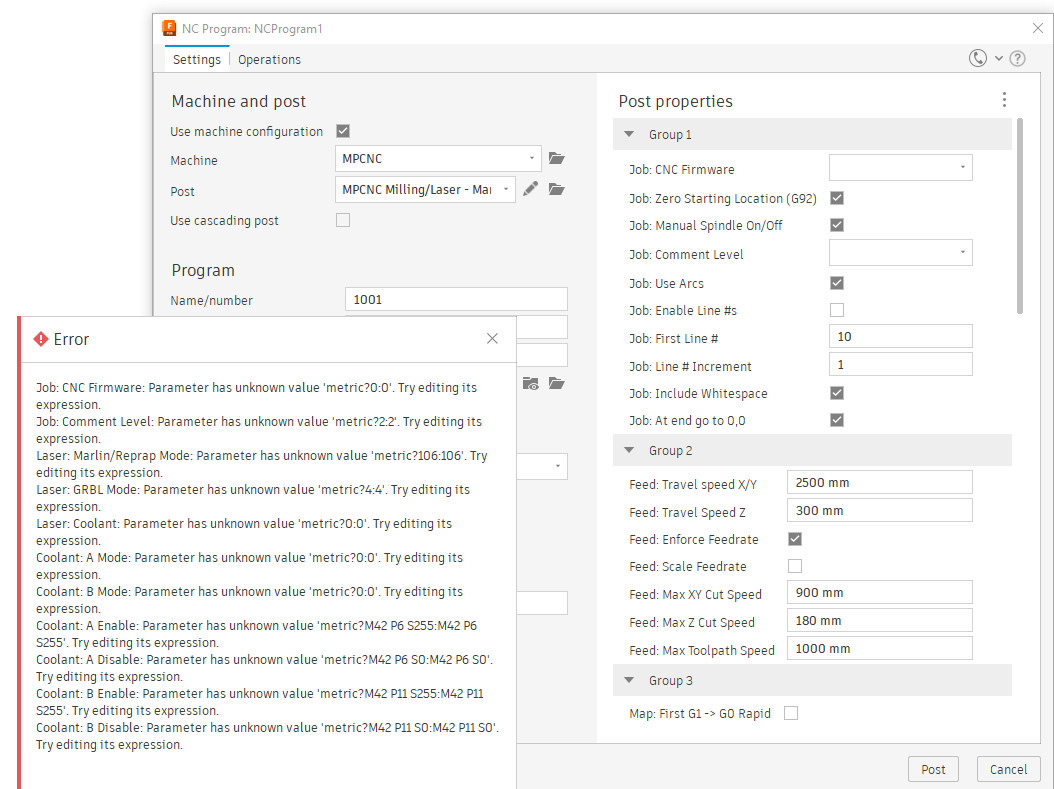Open the folder icon beside the Machine dropdown
The height and width of the screenshot is (789, 1054).
pyautogui.click(x=557, y=158)
